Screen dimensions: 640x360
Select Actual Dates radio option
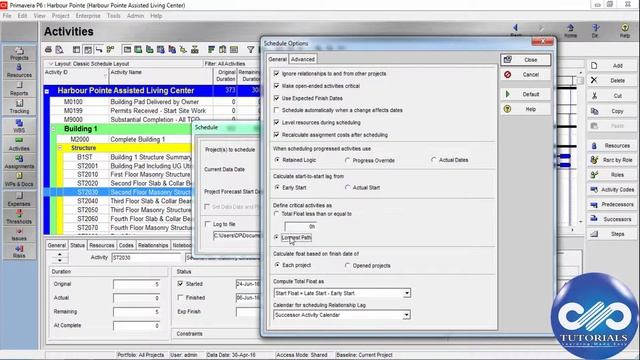pos(433,160)
